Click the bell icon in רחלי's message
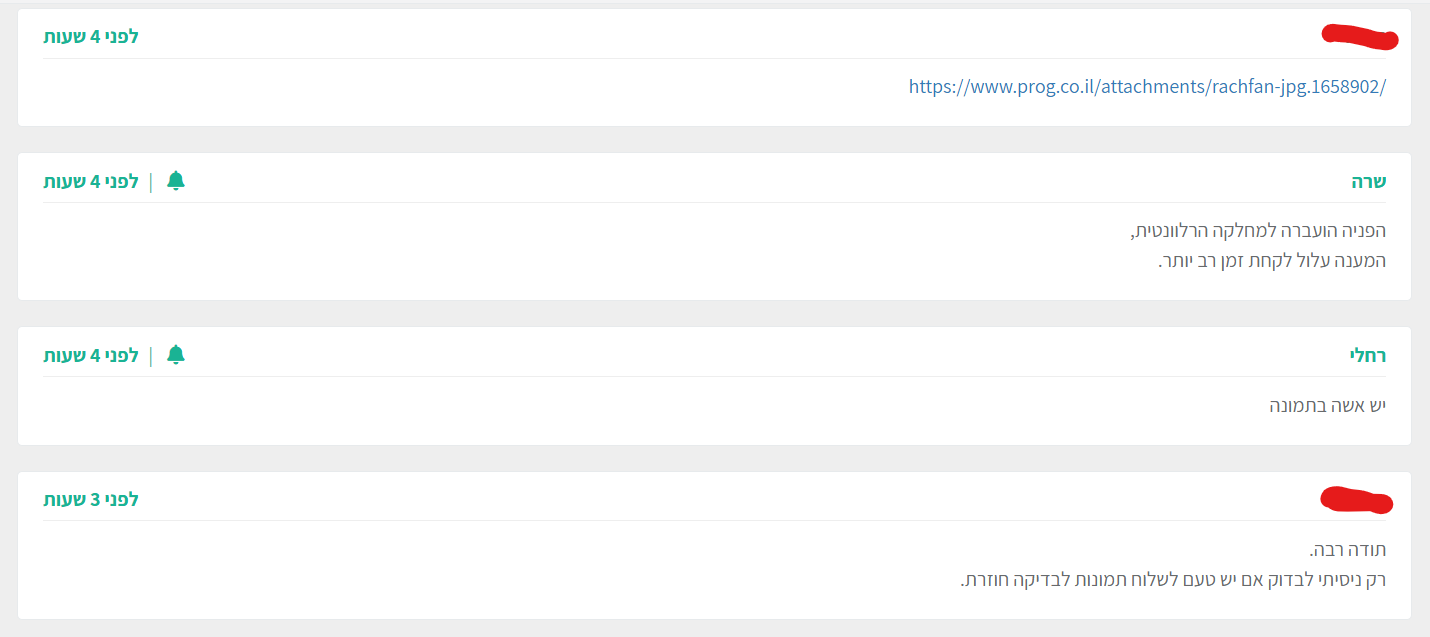The height and width of the screenshot is (637, 1430). coord(176,354)
